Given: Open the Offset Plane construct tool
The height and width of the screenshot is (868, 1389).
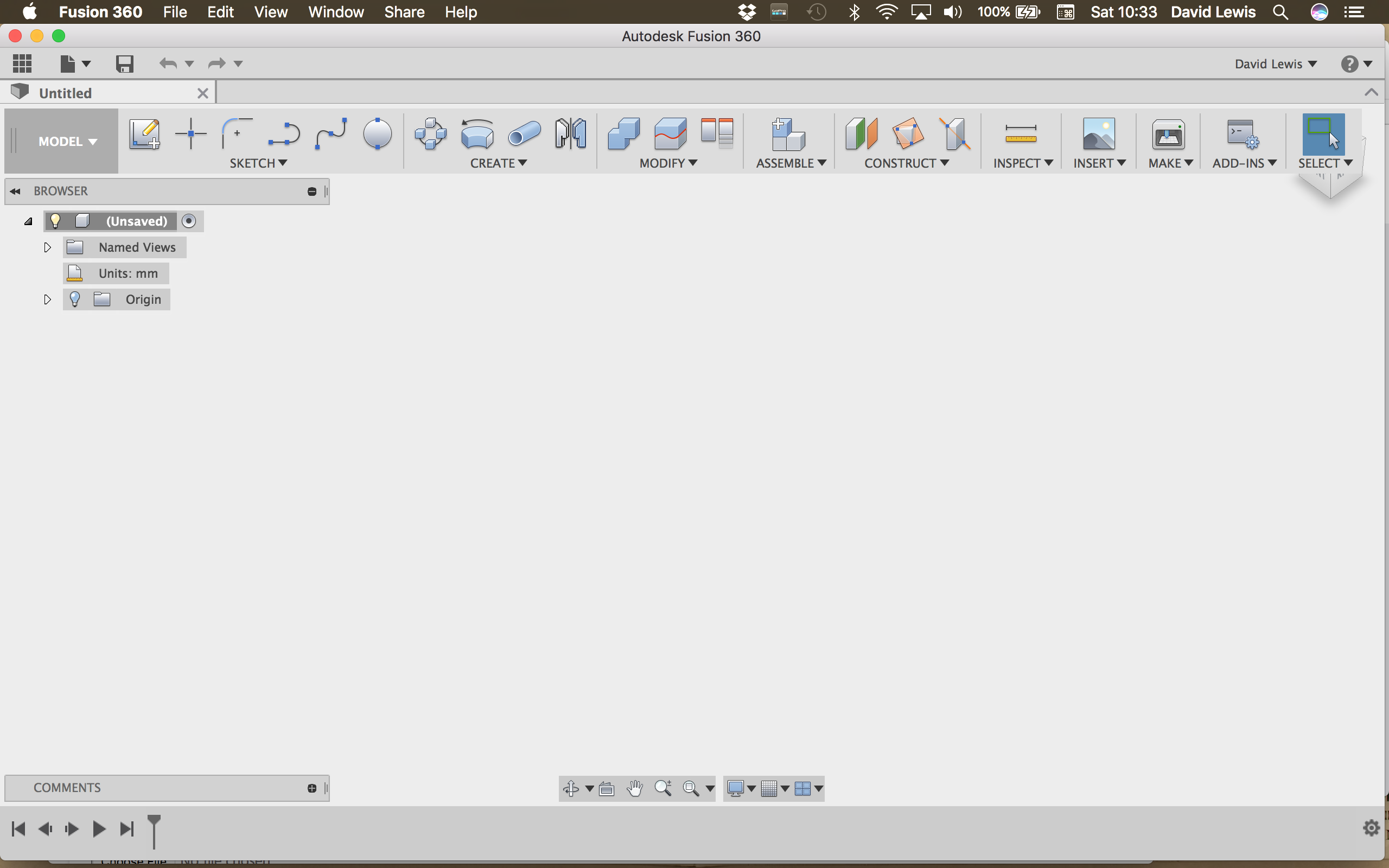Looking at the screenshot, I should click(861, 134).
